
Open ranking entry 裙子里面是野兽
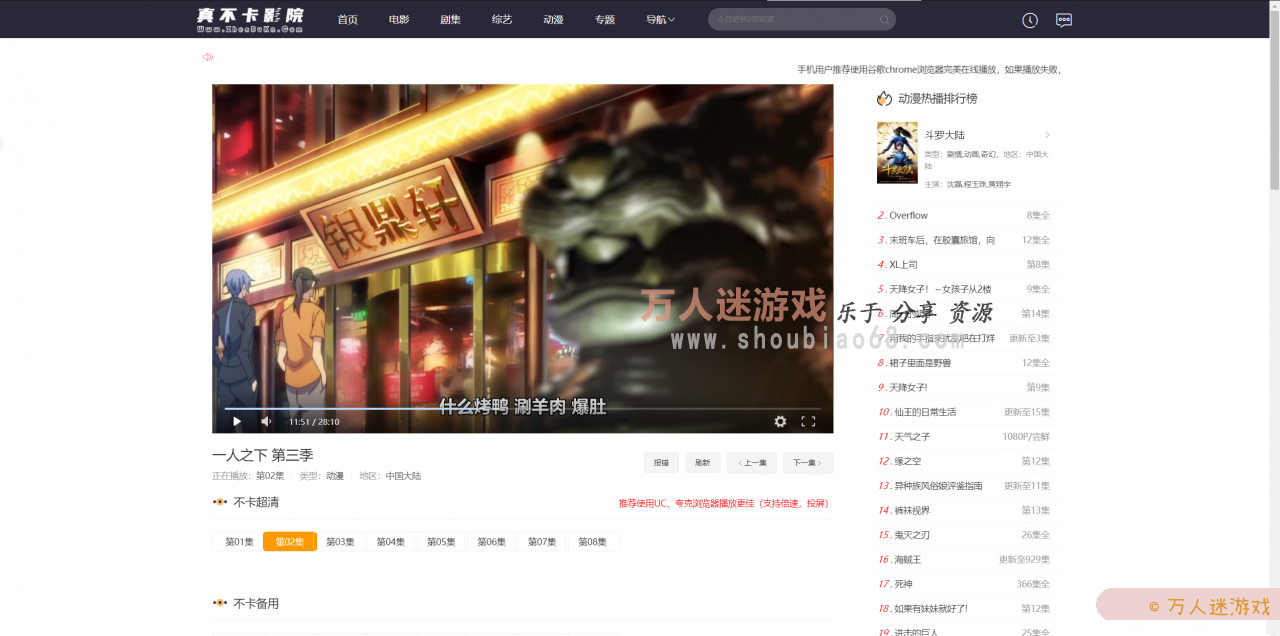pyautogui.click(x=920, y=363)
